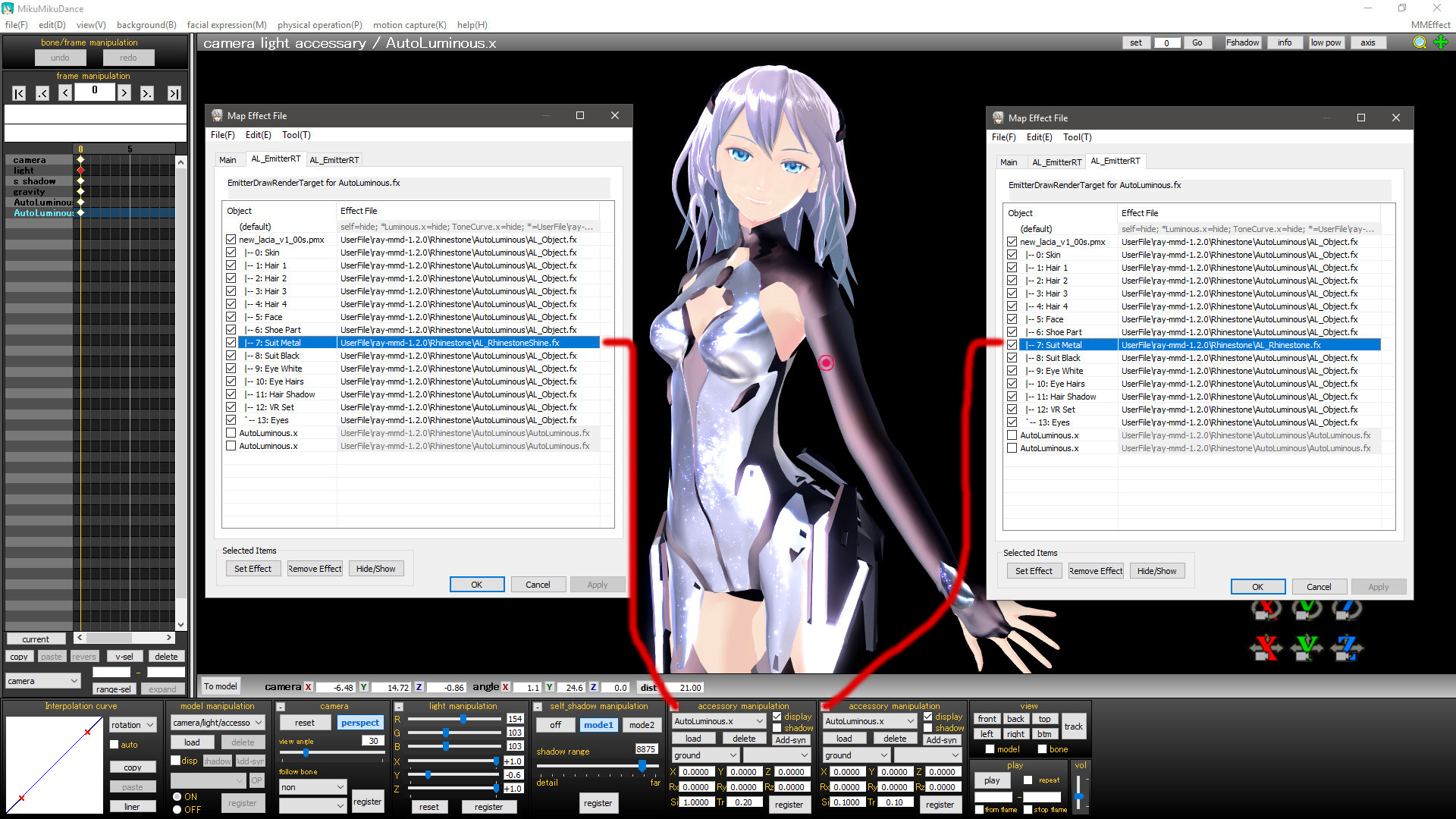Enable the bone checkbox in view panel
This screenshot has height=819, width=1456.
pyautogui.click(x=1043, y=749)
